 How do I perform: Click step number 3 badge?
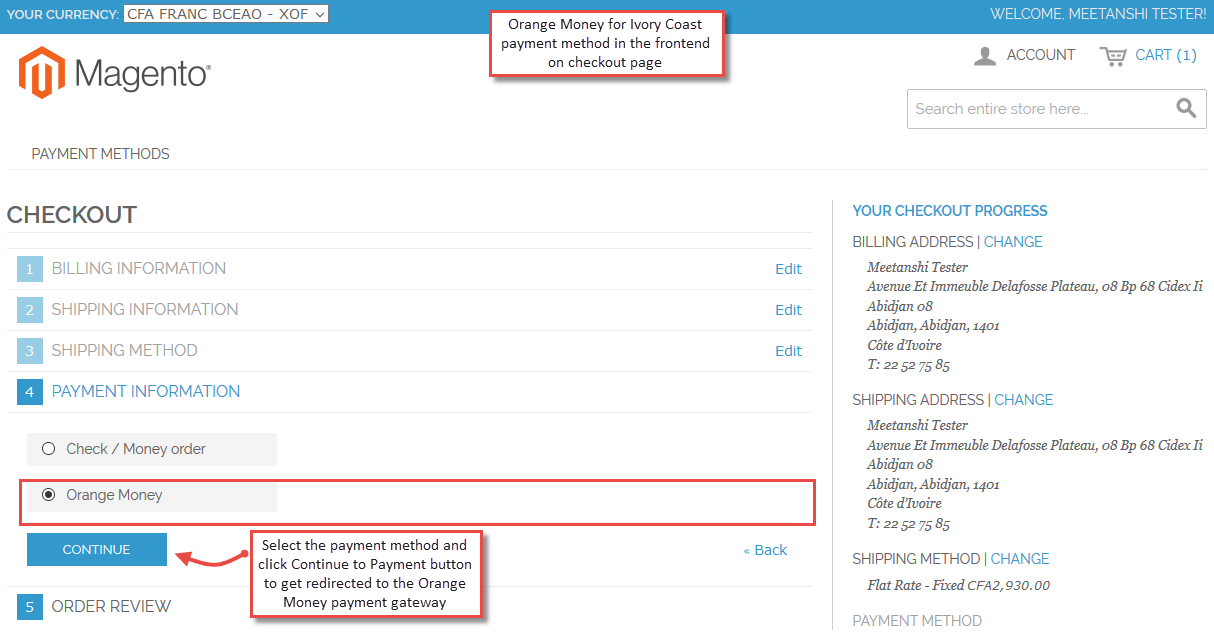click(30, 351)
